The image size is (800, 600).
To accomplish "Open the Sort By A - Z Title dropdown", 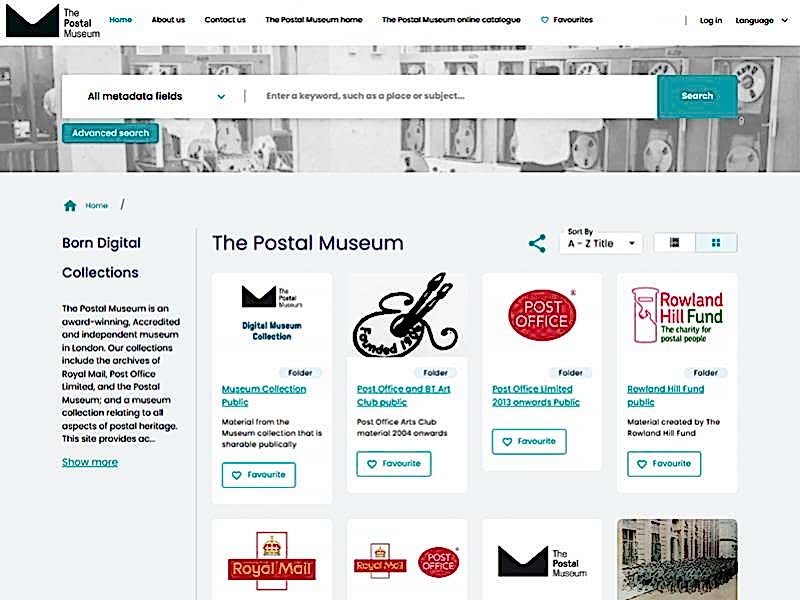I will click(601, 243).
